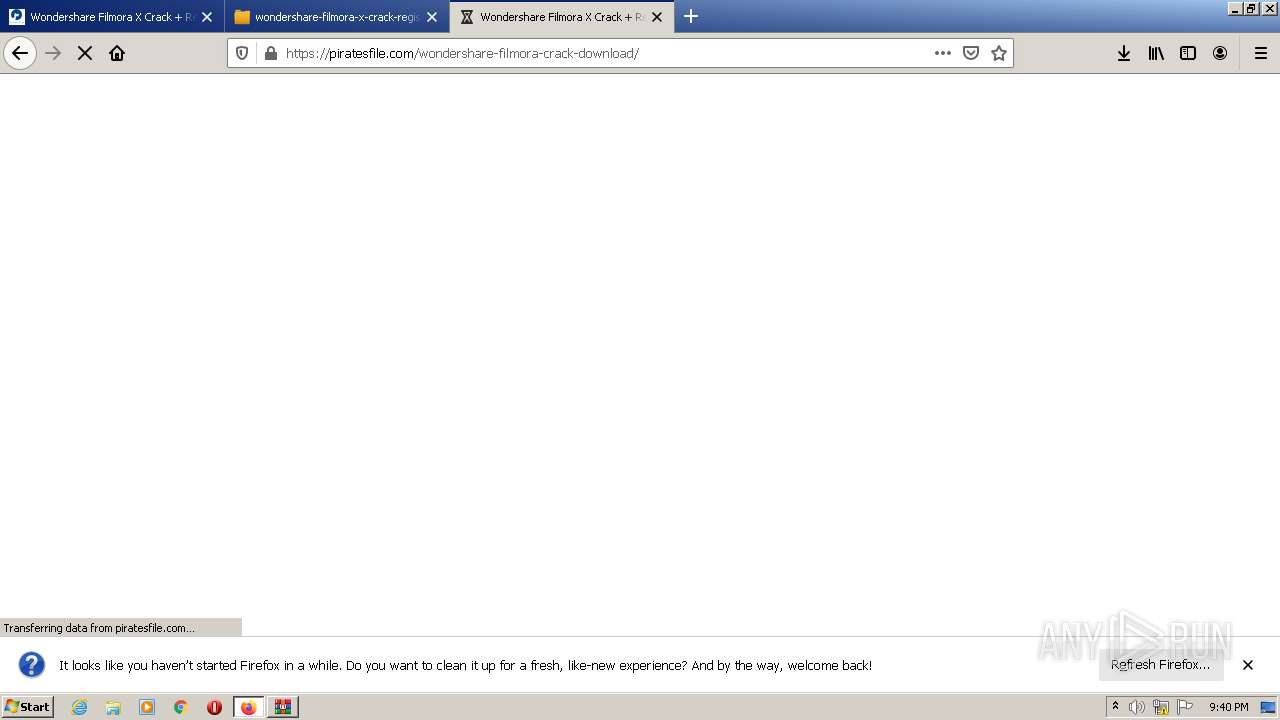Viewport: 1280px width, 720px height.
Task: Open the Downloads panel
Action: pos(1124,53)
